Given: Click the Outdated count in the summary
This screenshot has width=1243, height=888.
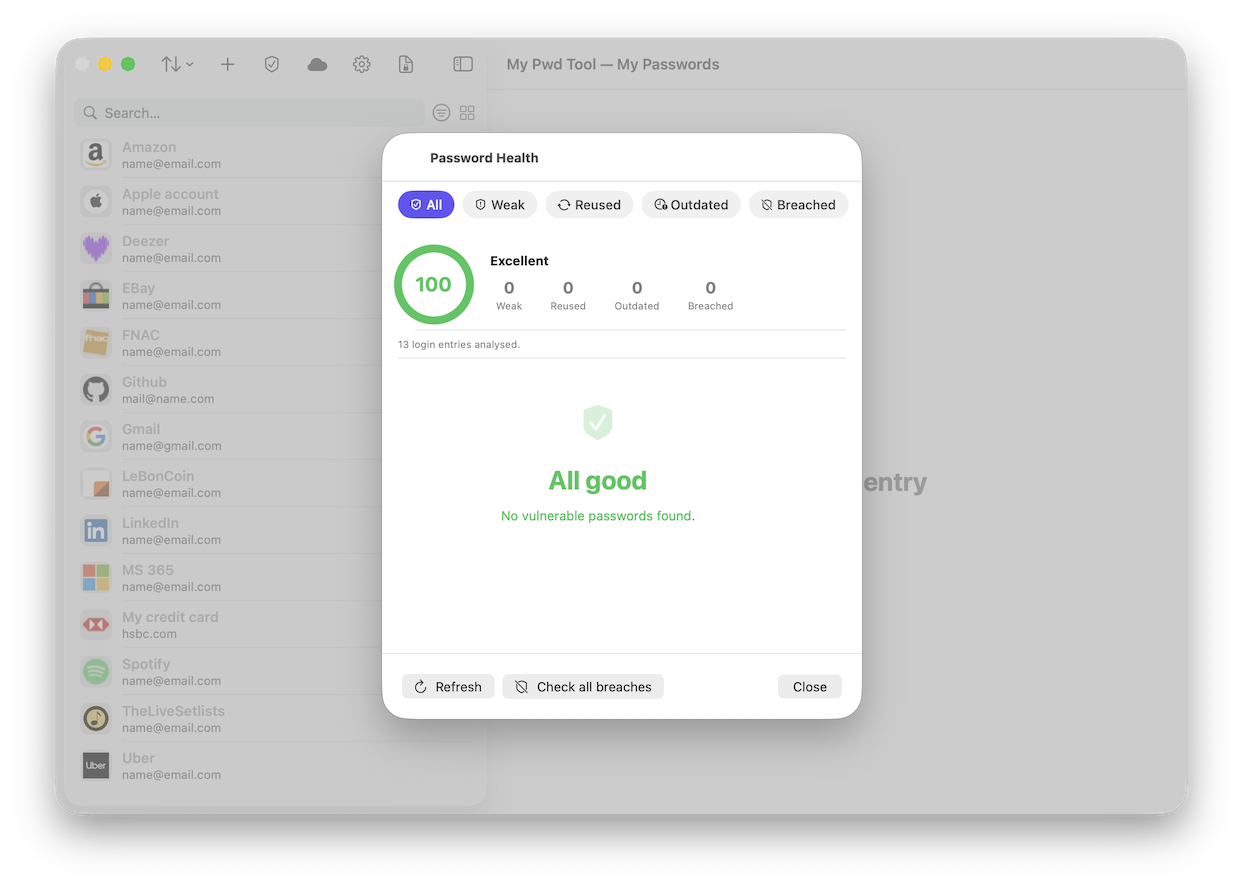Looking at the screenshot, I should (637, 295).
